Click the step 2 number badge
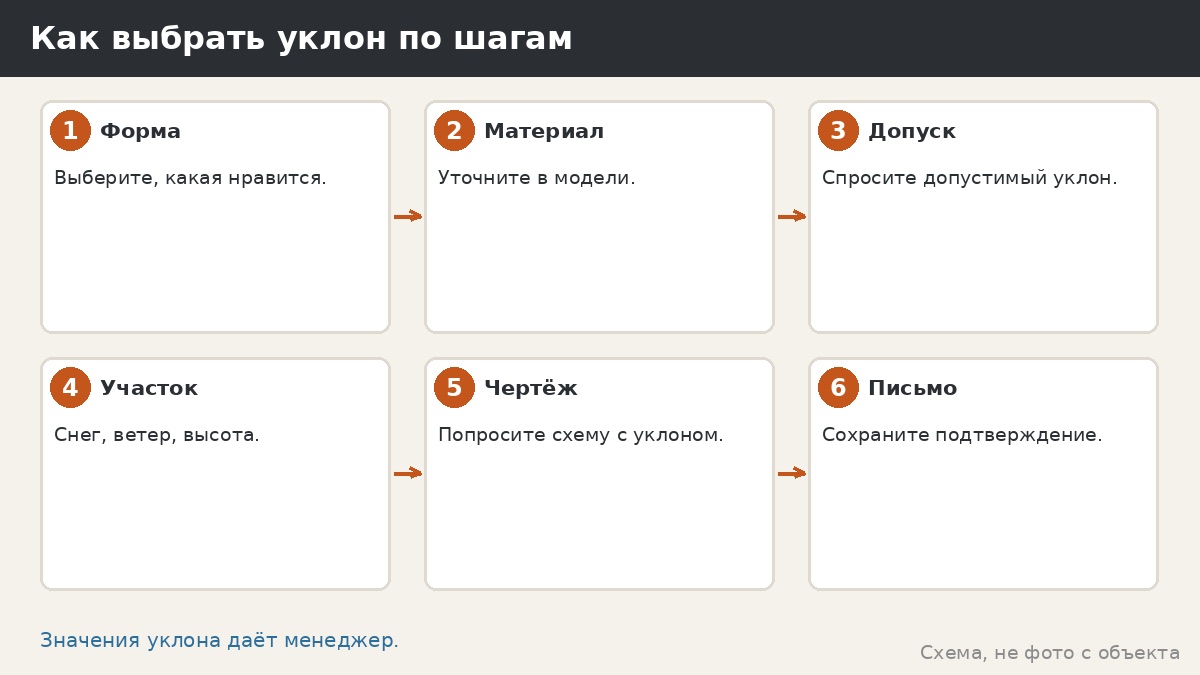Screen dimensions: 1200x675 454,131
